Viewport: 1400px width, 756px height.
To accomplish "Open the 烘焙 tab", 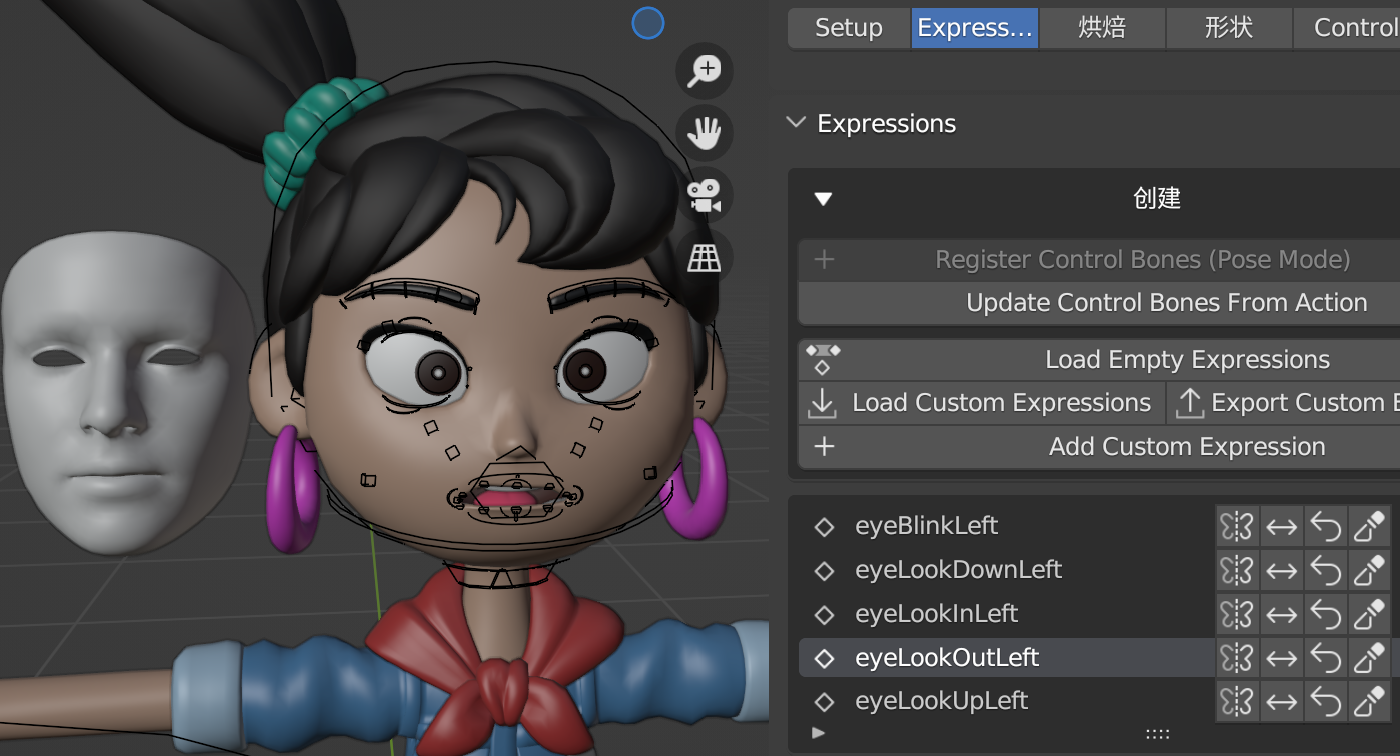I will 1102,27.
